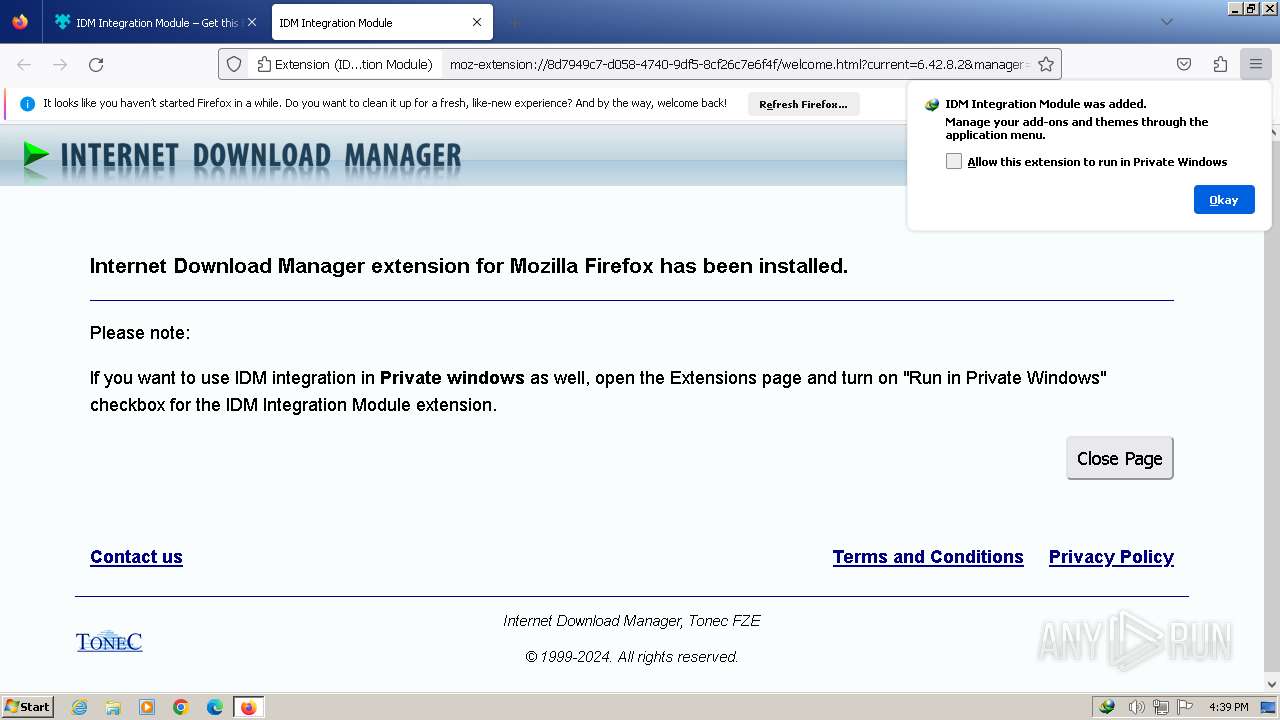The image size is (1280, 720).
Task: Click the Extension (ID...tion Module) identity box
Action: coord(345,64)
